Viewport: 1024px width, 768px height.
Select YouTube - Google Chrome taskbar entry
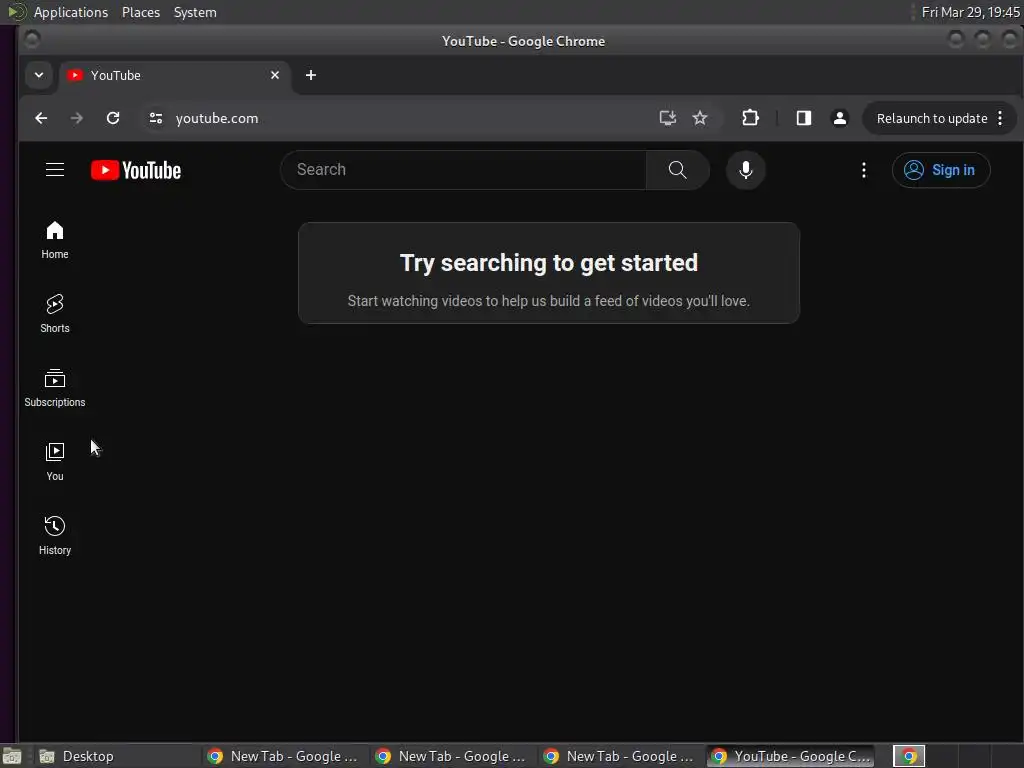point(791,756)
